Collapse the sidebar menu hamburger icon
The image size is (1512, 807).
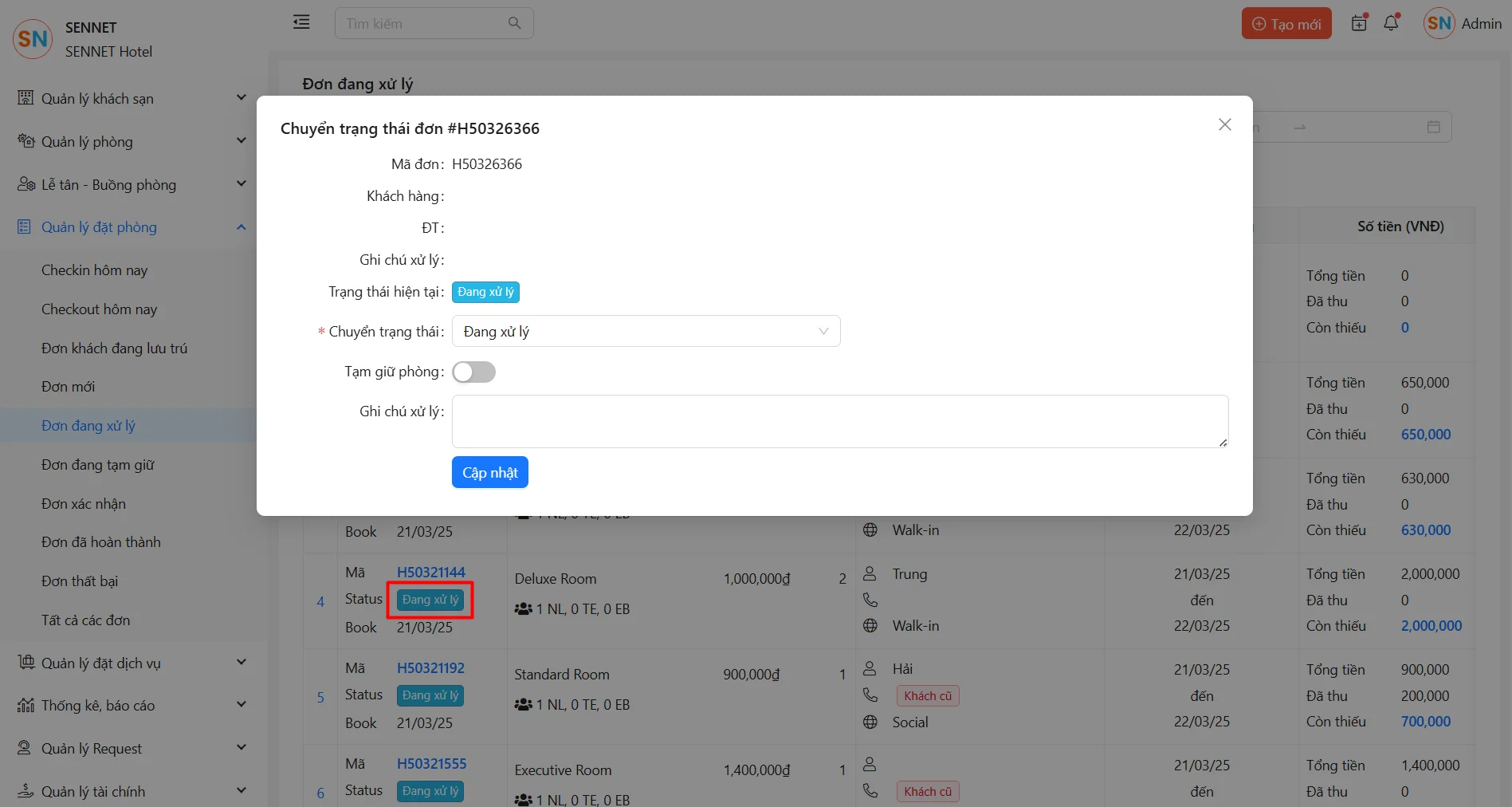[301, 22]
